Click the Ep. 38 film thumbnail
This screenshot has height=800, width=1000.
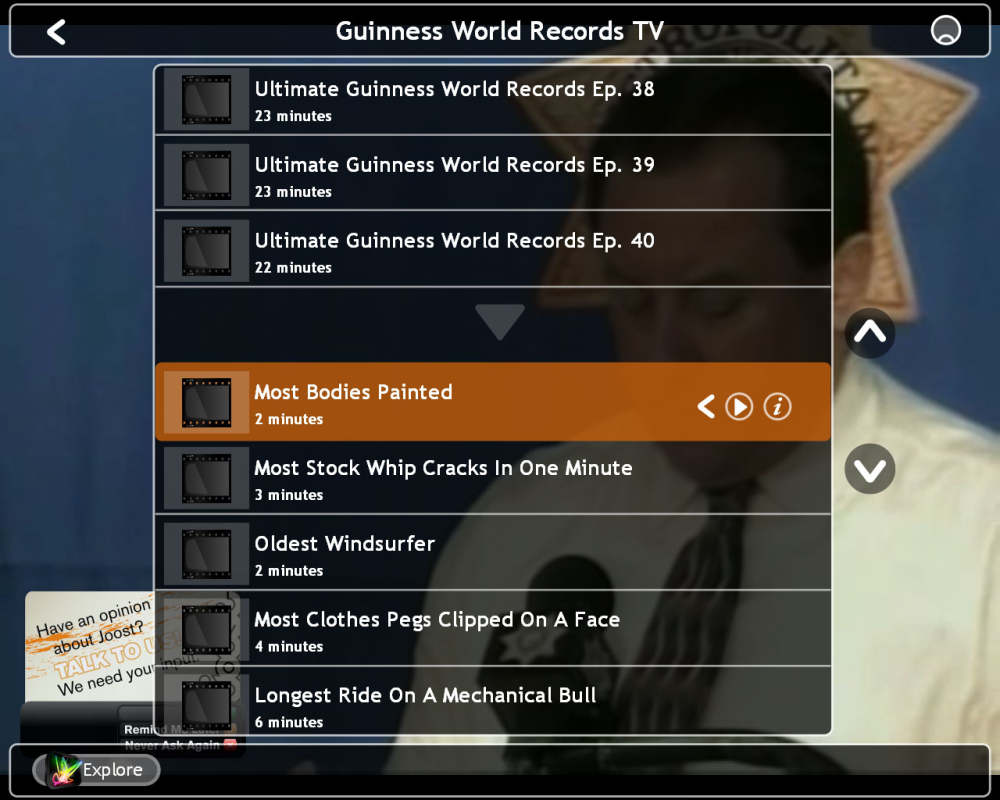[x=206, y=100]
